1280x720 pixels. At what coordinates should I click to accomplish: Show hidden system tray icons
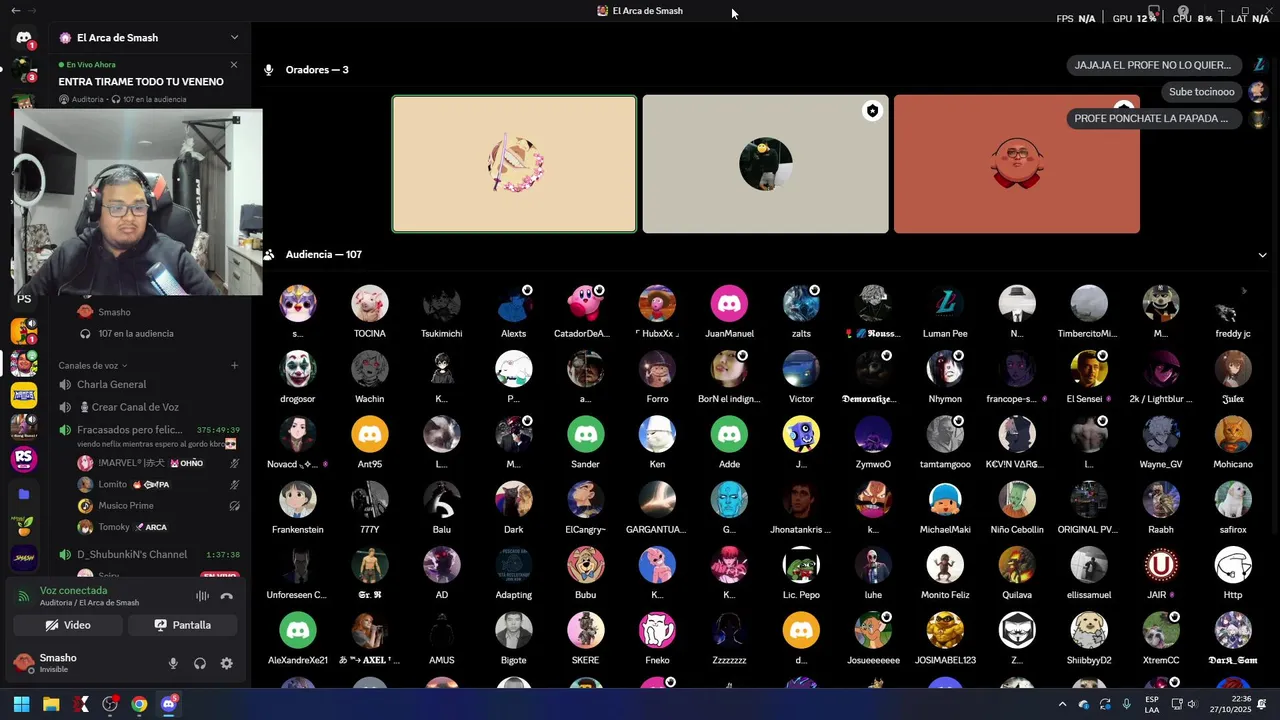click(x=1062, y=704)
